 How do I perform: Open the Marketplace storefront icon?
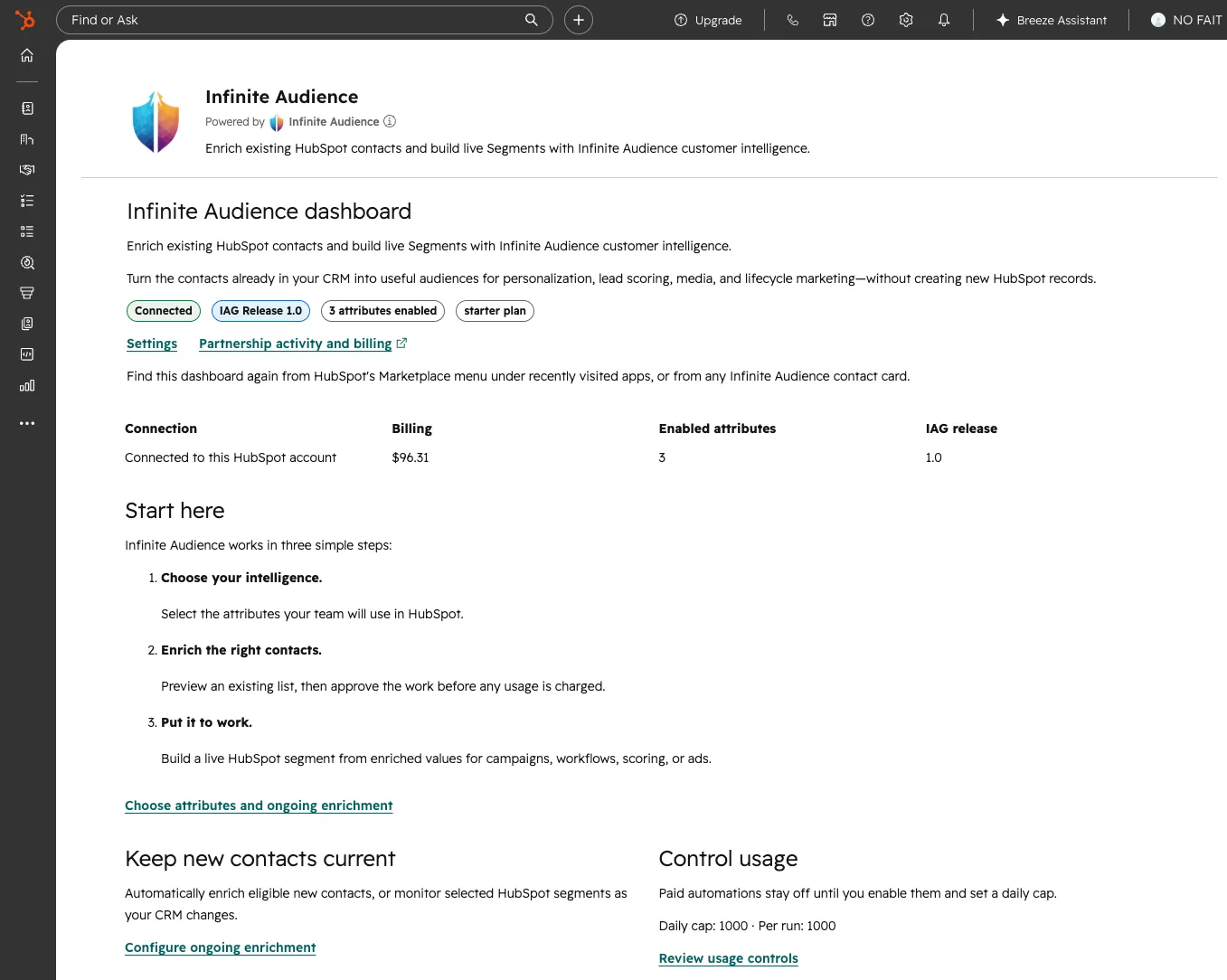click(x=830, y=20)
